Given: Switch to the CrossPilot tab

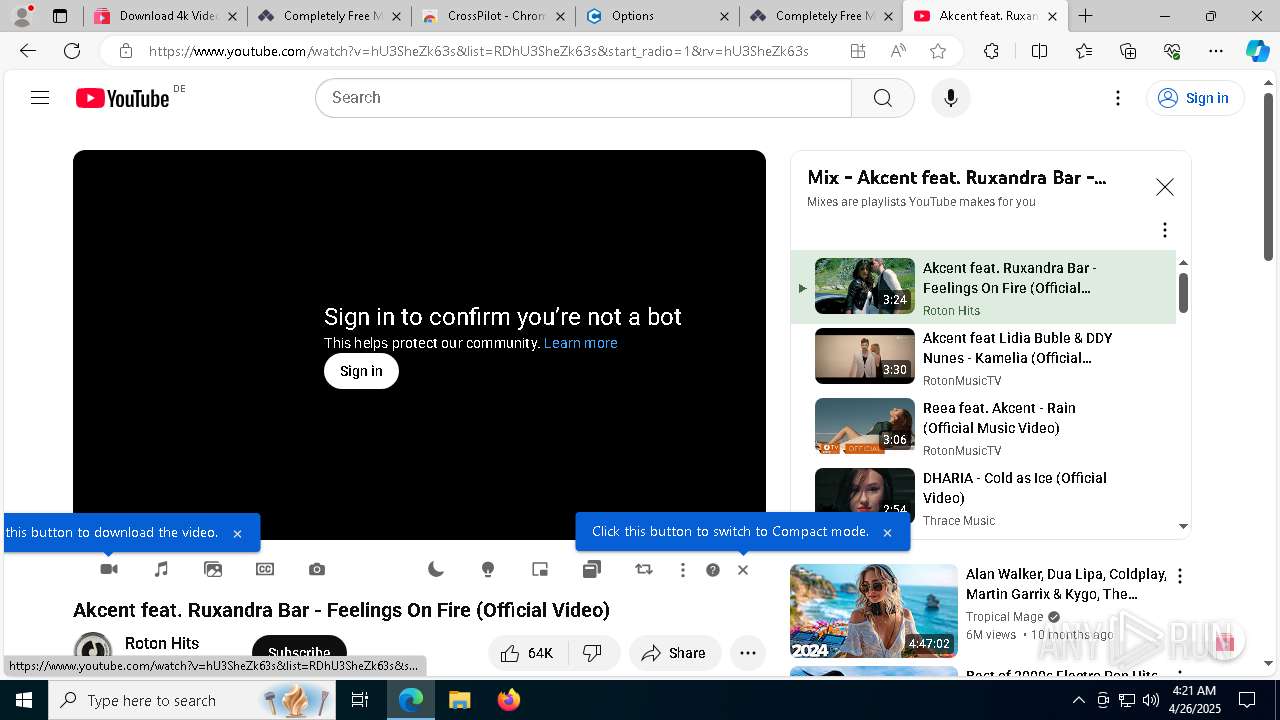Looking at the screenshot, I should pyautogui.click(x=494, y=16).
